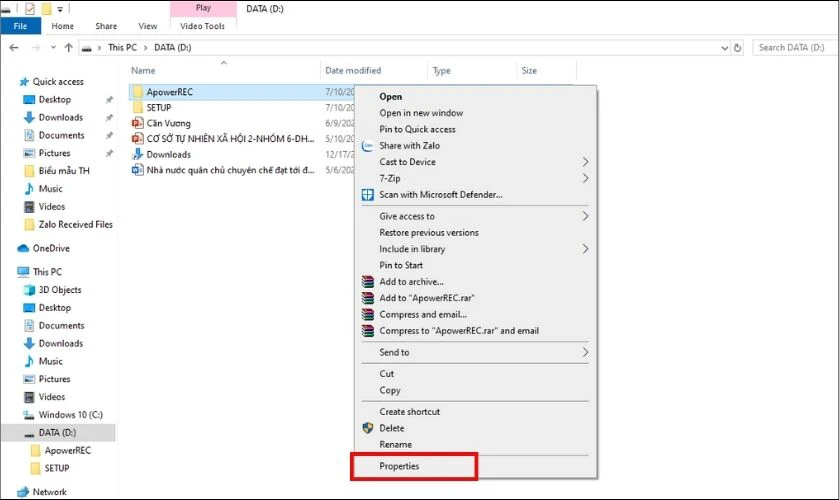The height and width of the screenshot is (500, 840).
Task: Click the shield icon beside Delete
Action: point(368,428)
